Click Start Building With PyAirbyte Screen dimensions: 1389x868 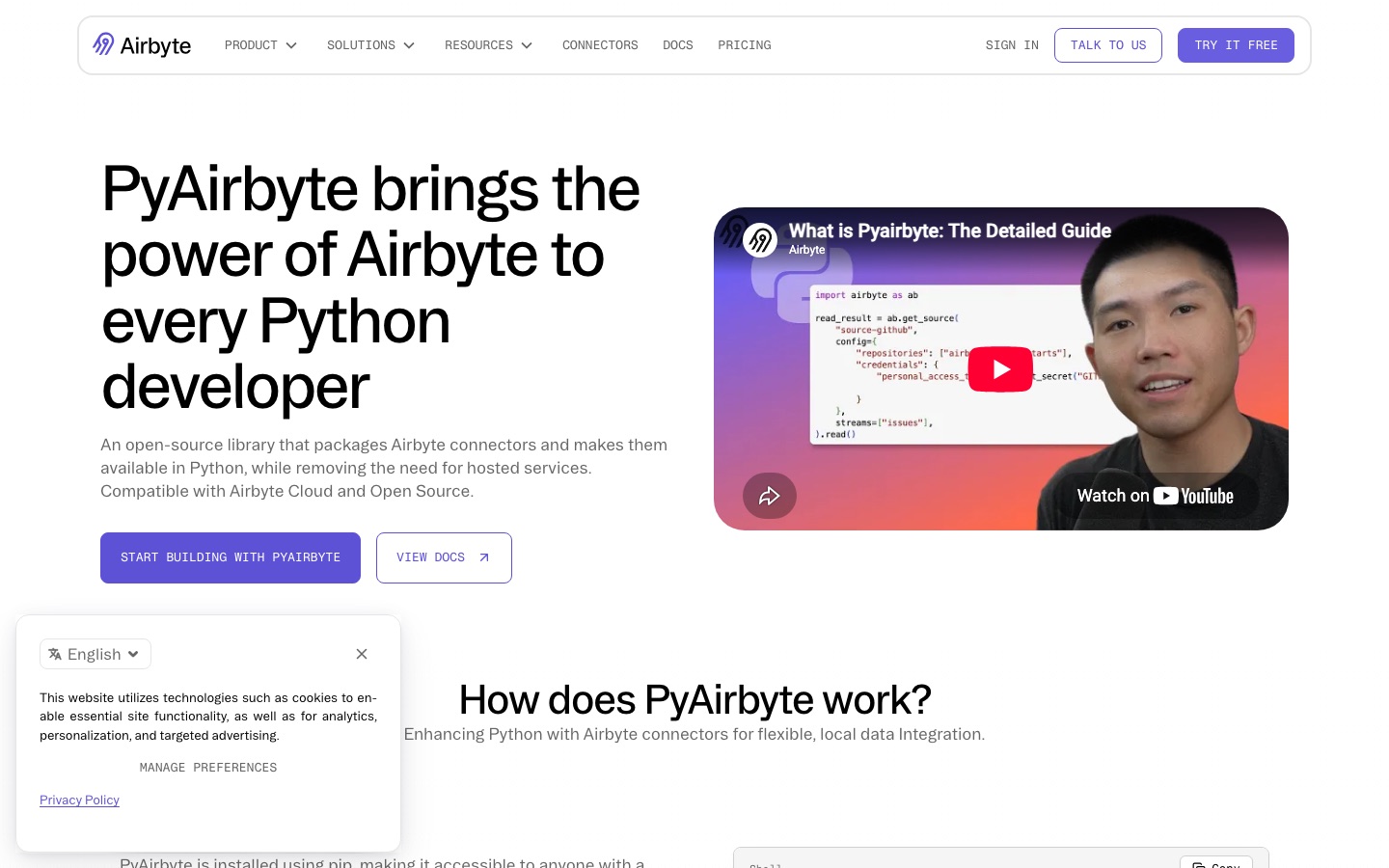(231, 557)
